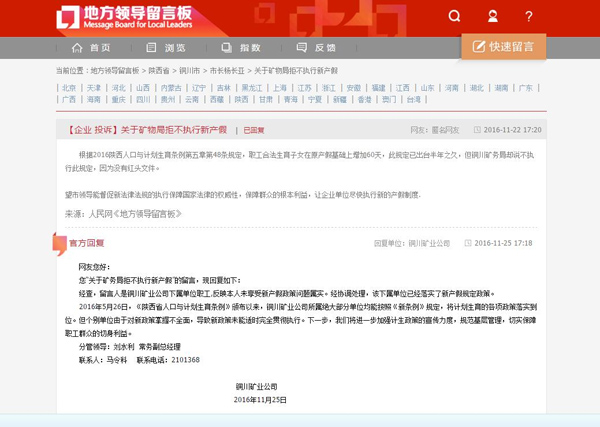
Task: Click the index icon beside 指数
Action: point(227,47)
